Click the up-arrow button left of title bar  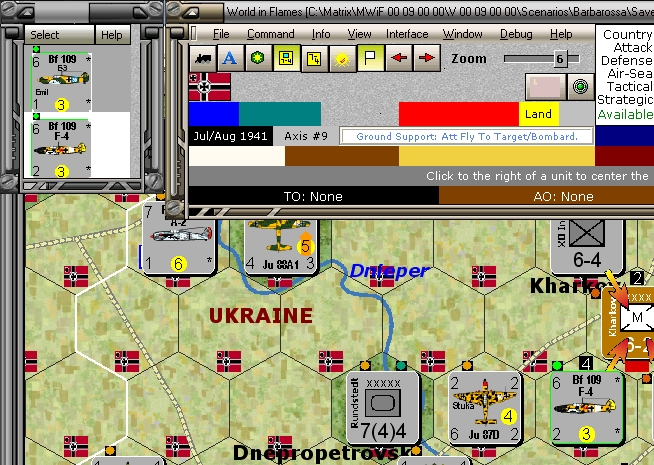pyautogui.click(x=192, y=12)
